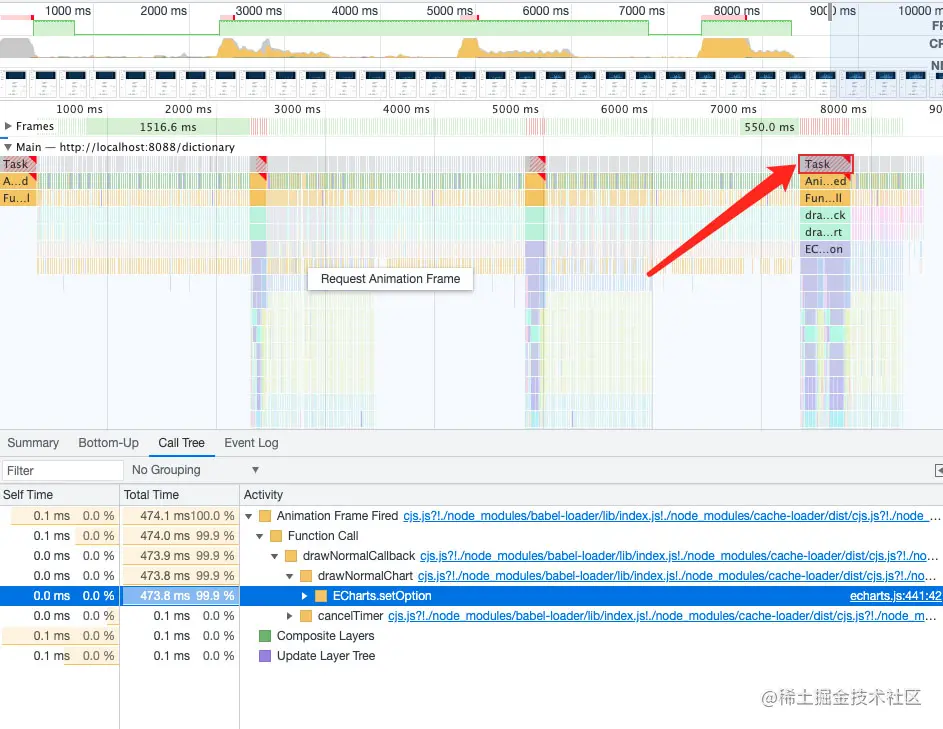Viewport: 943px width, 729px height.
Task: Collapse drawNormalChart tree row
Action: point(289,576)
